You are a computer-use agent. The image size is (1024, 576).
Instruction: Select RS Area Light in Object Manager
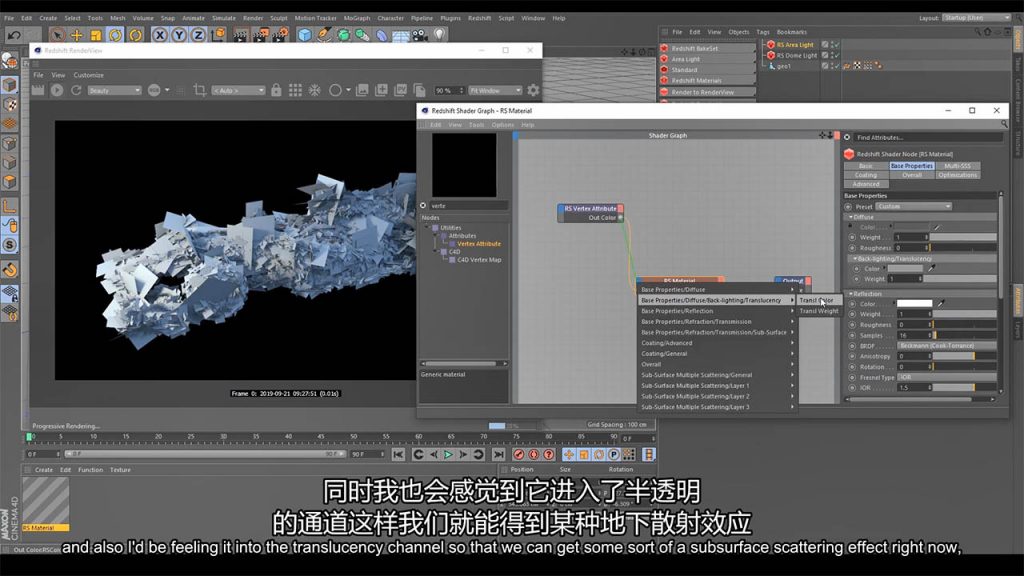pyautogui.click(x=795, y=45)
